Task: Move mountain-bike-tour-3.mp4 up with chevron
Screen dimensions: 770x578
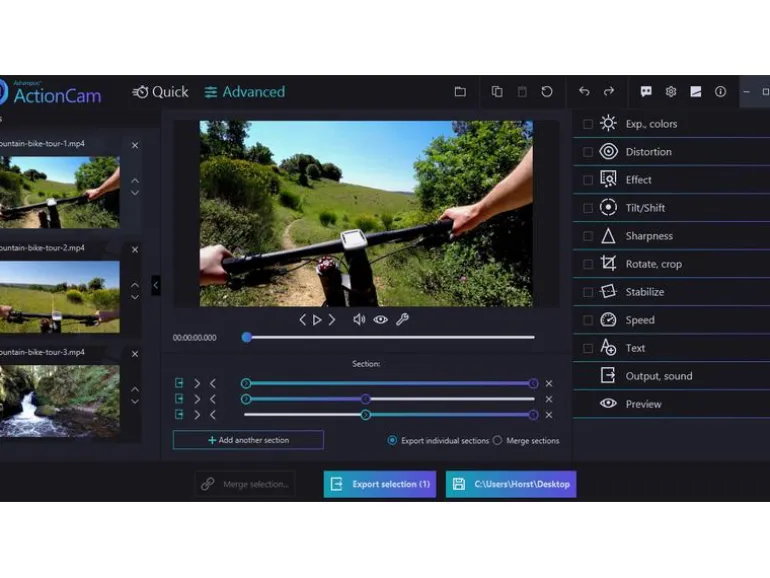Action: pos(135,389)
